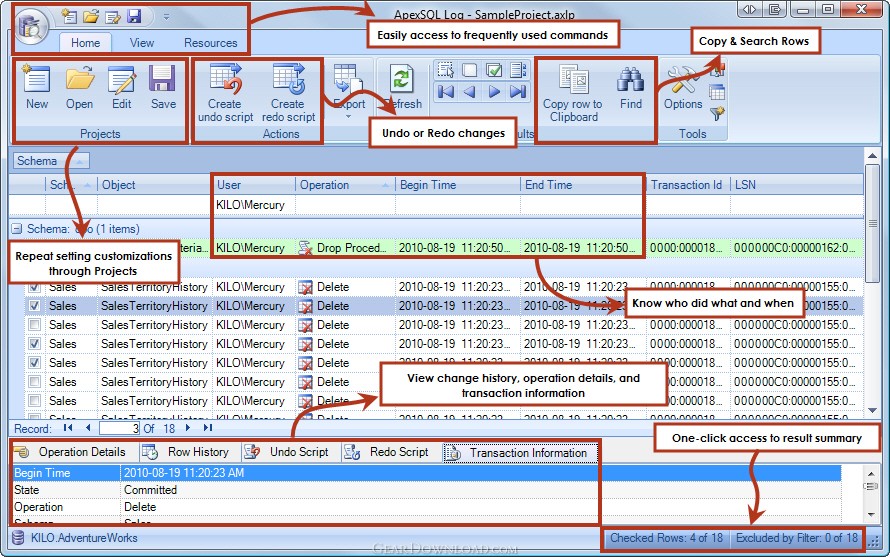This screenshot has width=890, height=557.
Task: Switch to the Resources ribbon tab
Action: coord(211,43)
